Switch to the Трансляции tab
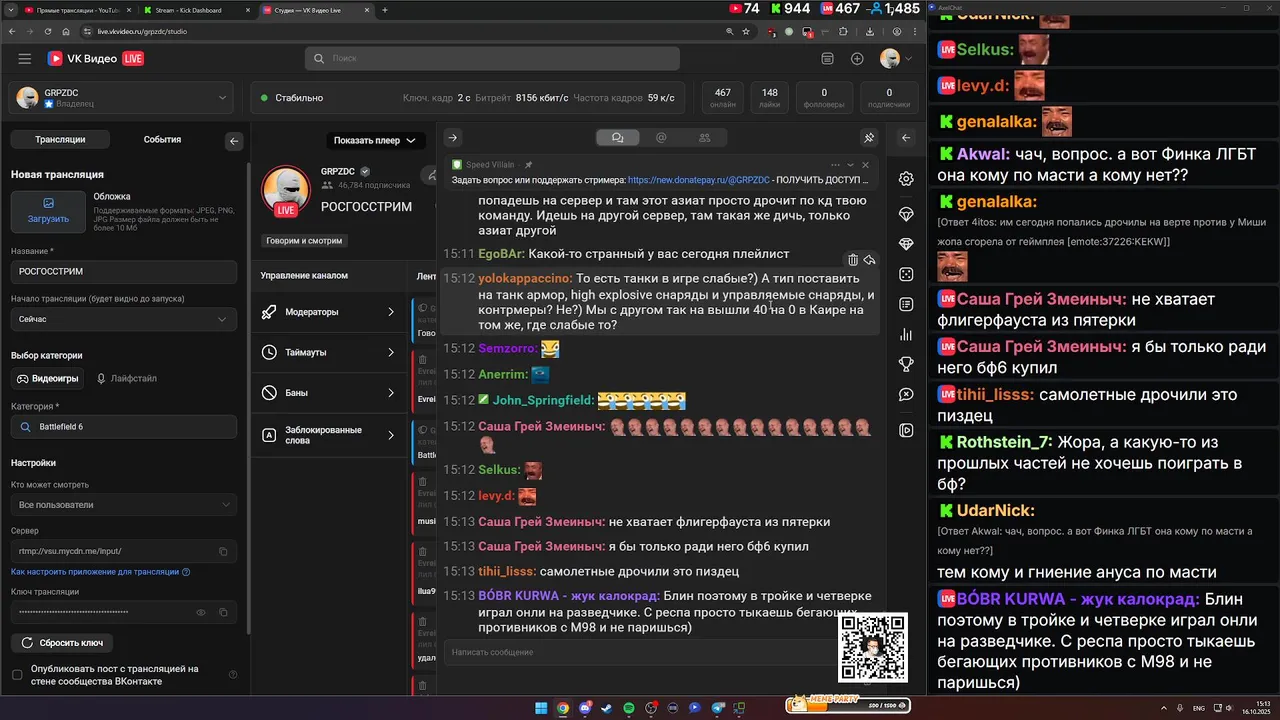The image size is (1280, 720). [x=60, y=140]
